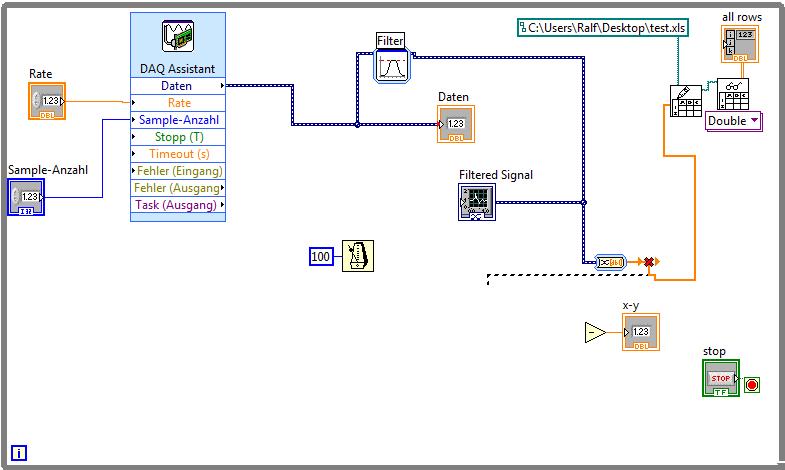This screenshot has height=470, width=785.
Task: Click the Rate input row of DAQ Assistant
Action: pyautogui.click(x=178, y=103)
